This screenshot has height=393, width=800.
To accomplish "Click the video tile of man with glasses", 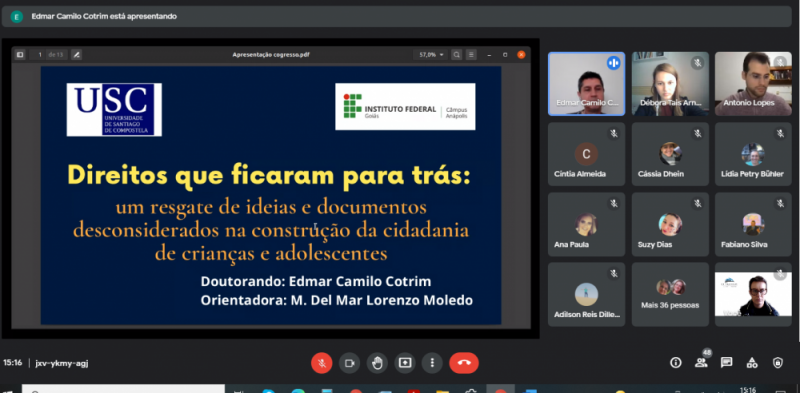I will pos(753,294).
